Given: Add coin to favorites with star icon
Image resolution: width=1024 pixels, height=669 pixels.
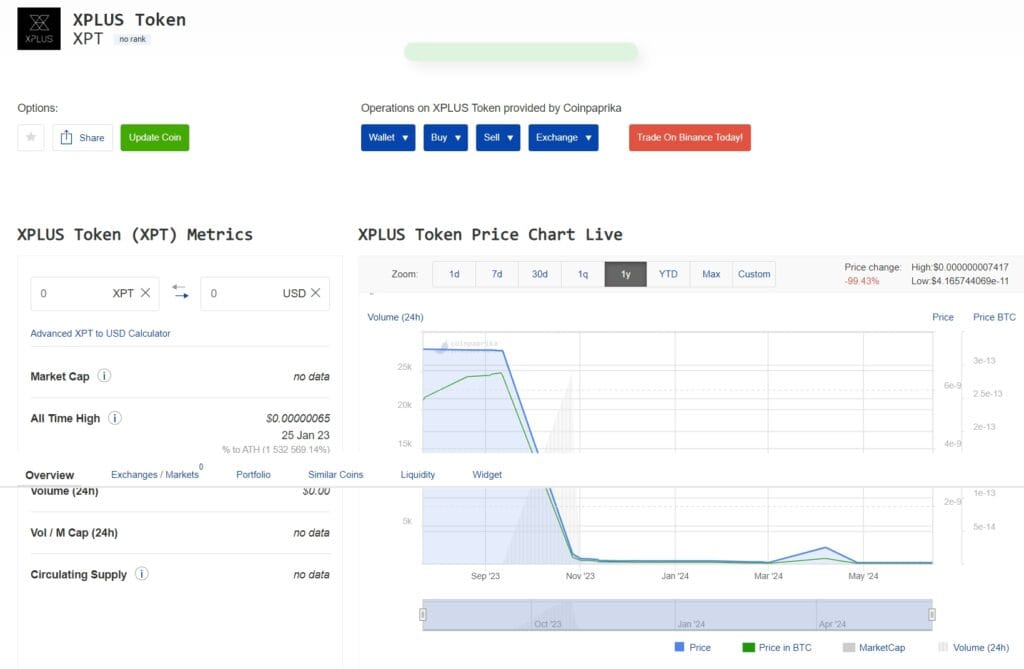Looking at the screenshot, I should click(31, 137).
